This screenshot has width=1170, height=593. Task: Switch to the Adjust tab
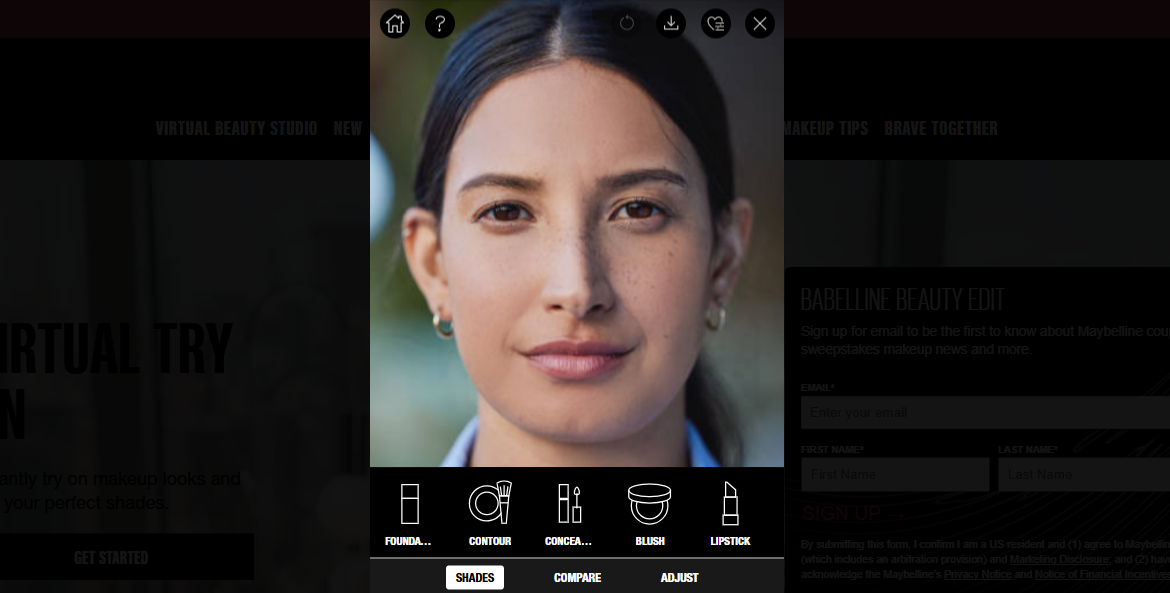coord(679,577)
